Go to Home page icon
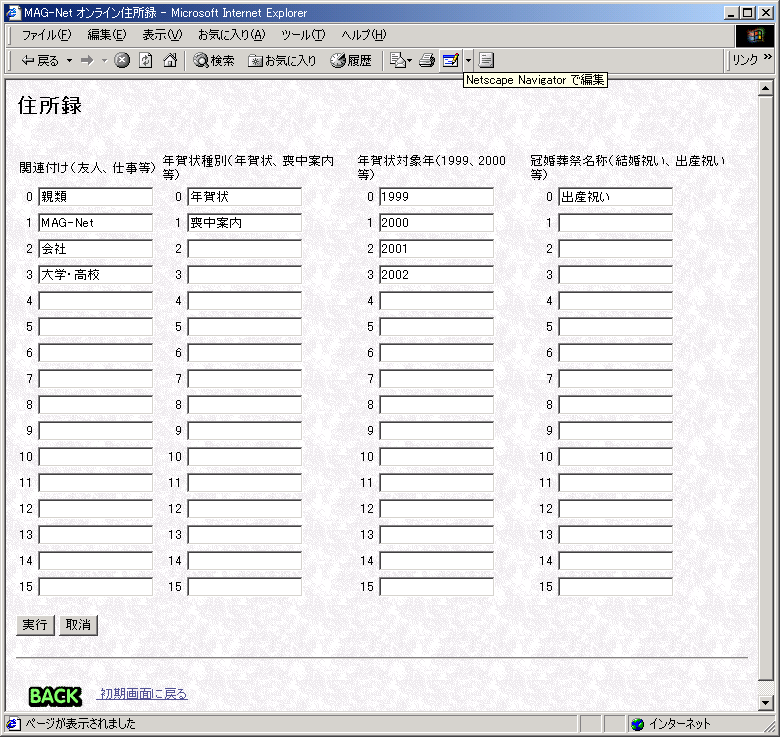 169,61
